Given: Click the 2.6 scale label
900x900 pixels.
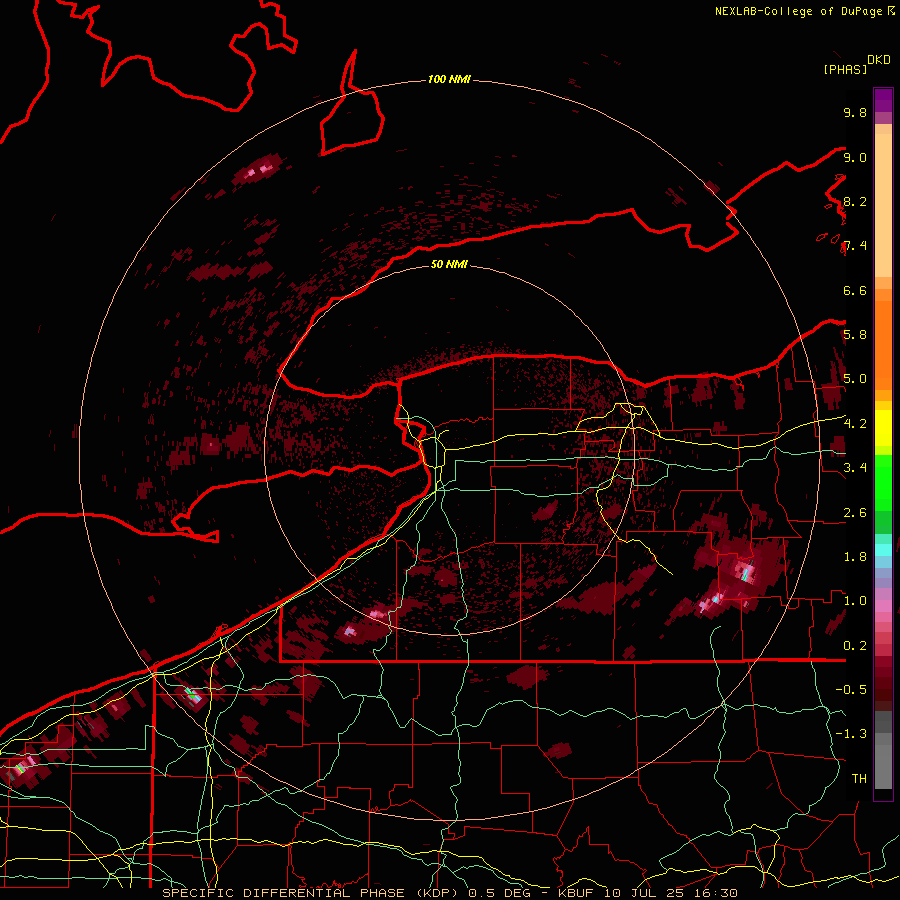Looking at the screenshot, I should pos(855,513).
